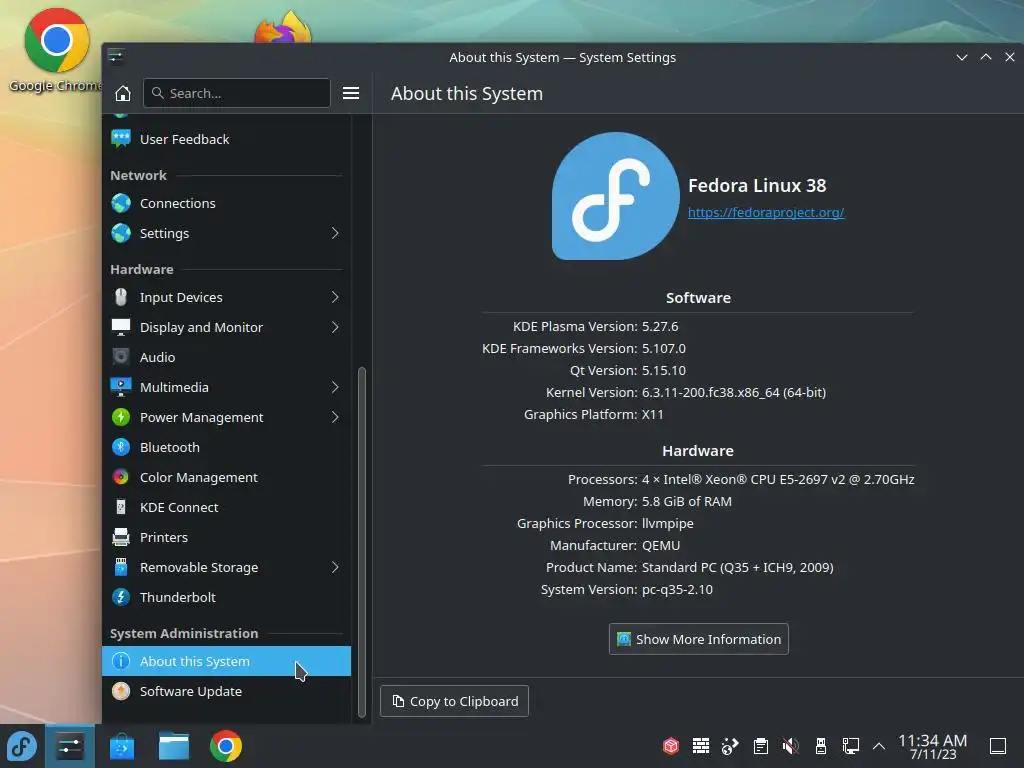Expand the Multimedia chevron
1024x768 pixels.
tap(335, 387)
